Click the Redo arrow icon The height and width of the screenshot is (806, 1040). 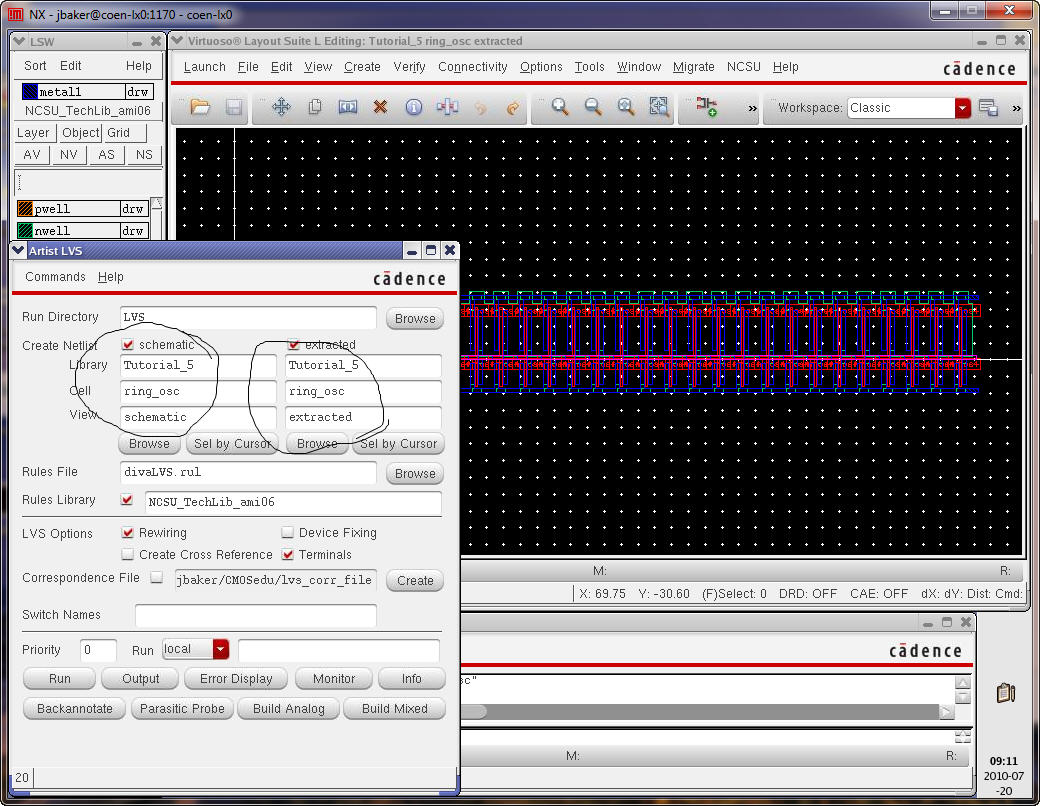click(x=513, y=107)
